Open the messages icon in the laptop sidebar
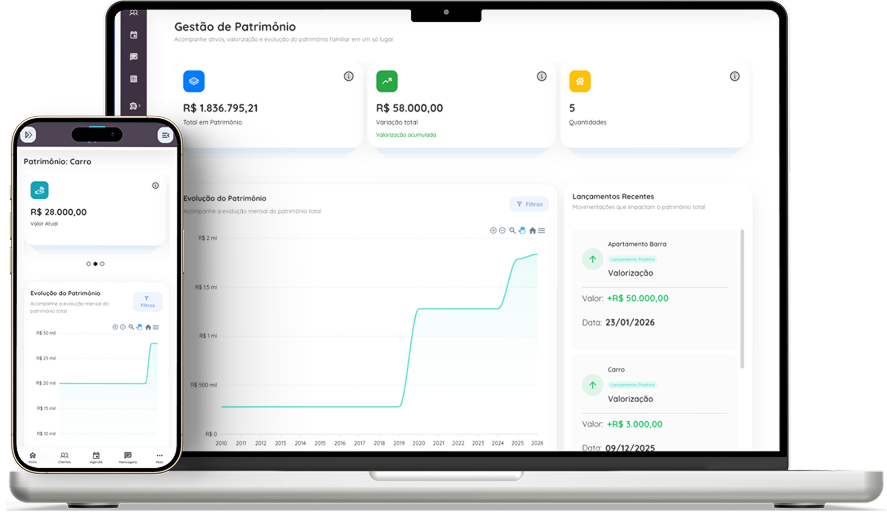Image resolution: width=887 pixels, height=519 pixels. point(134,57)
